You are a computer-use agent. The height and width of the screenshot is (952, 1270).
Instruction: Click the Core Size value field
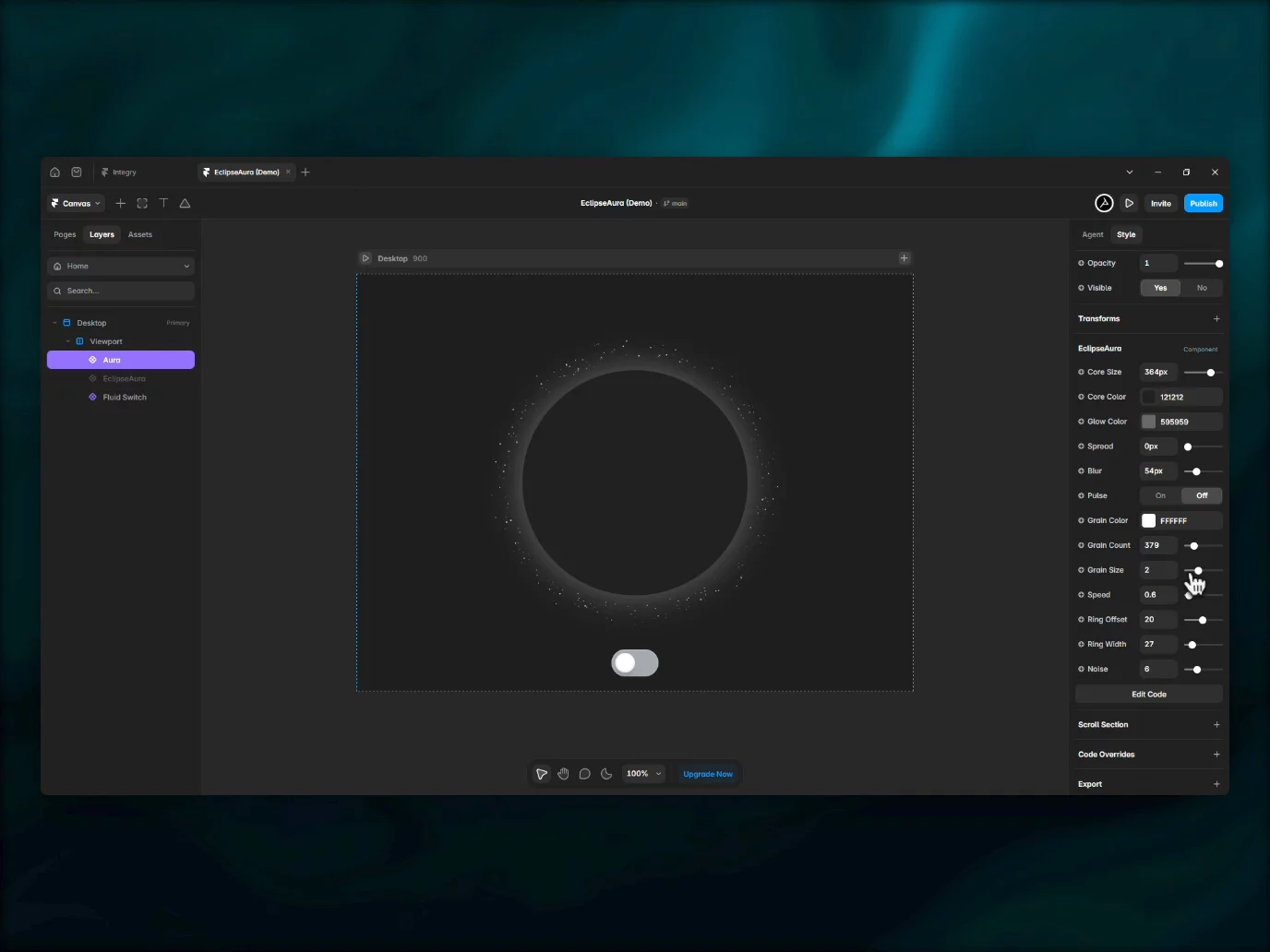click(1159, 373)
